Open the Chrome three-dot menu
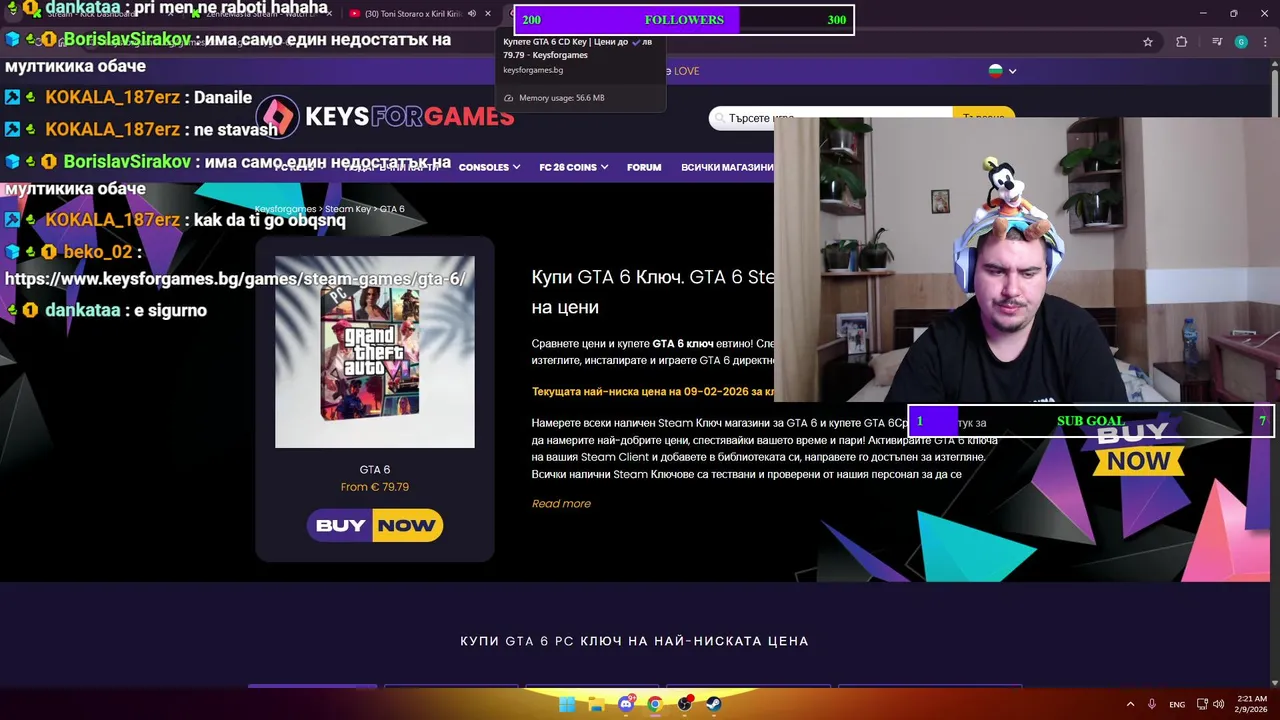The width and height of the screenshot is (1280, 720). click(x=1266, y=42)
